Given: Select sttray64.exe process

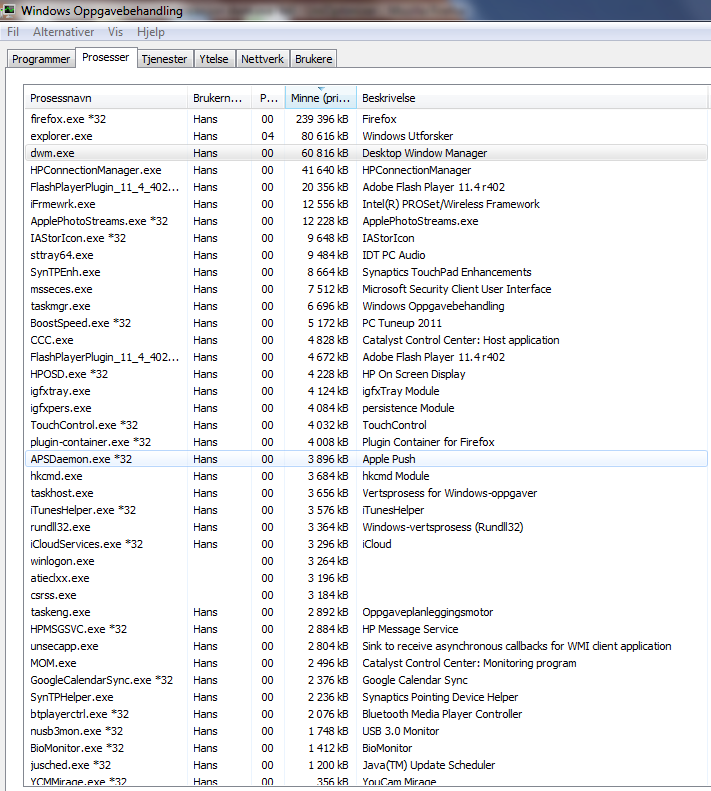Looking at the screenshot, I should (x=366, y=255).
